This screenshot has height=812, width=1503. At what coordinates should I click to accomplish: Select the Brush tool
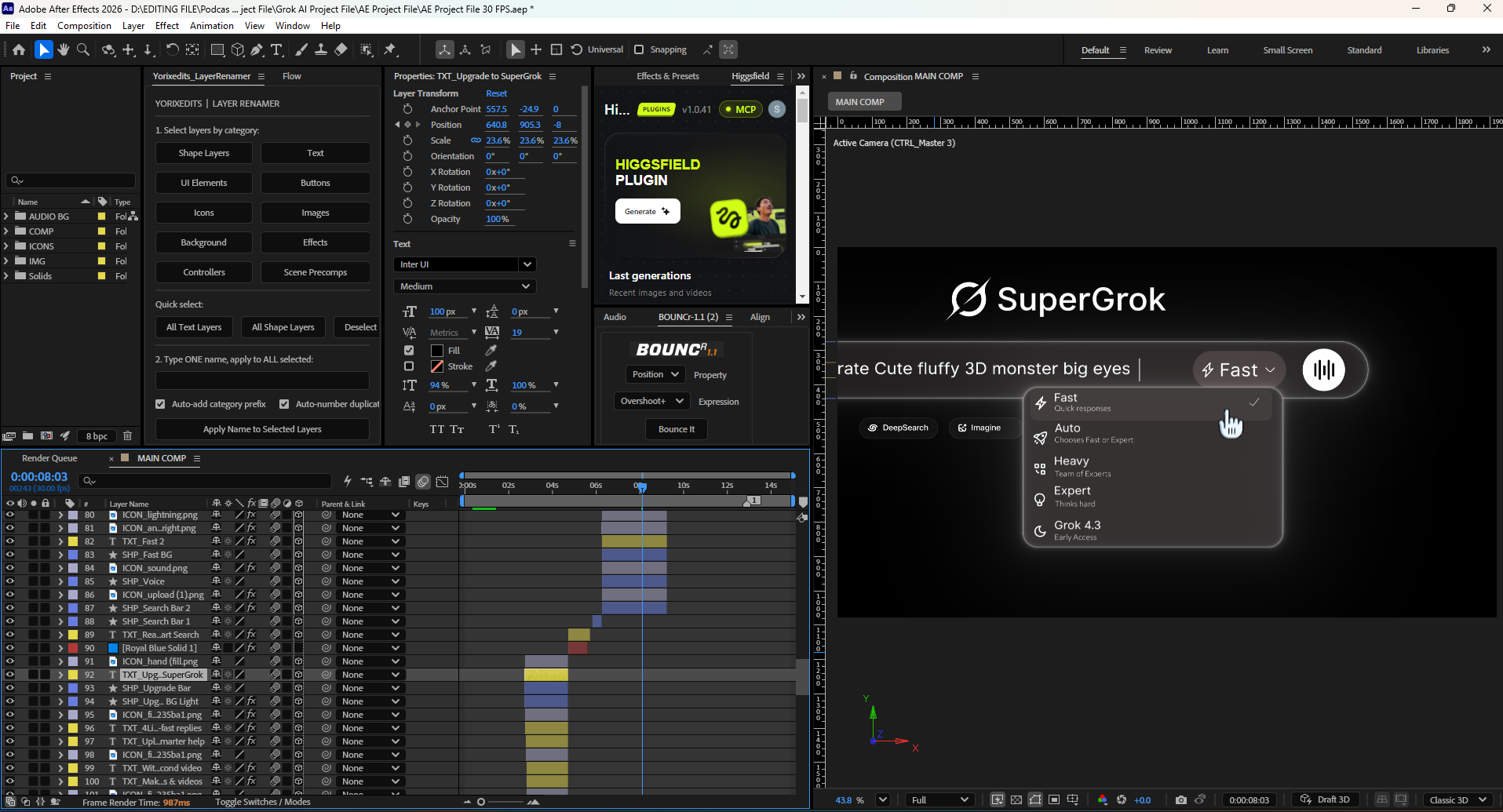point(301,49)
